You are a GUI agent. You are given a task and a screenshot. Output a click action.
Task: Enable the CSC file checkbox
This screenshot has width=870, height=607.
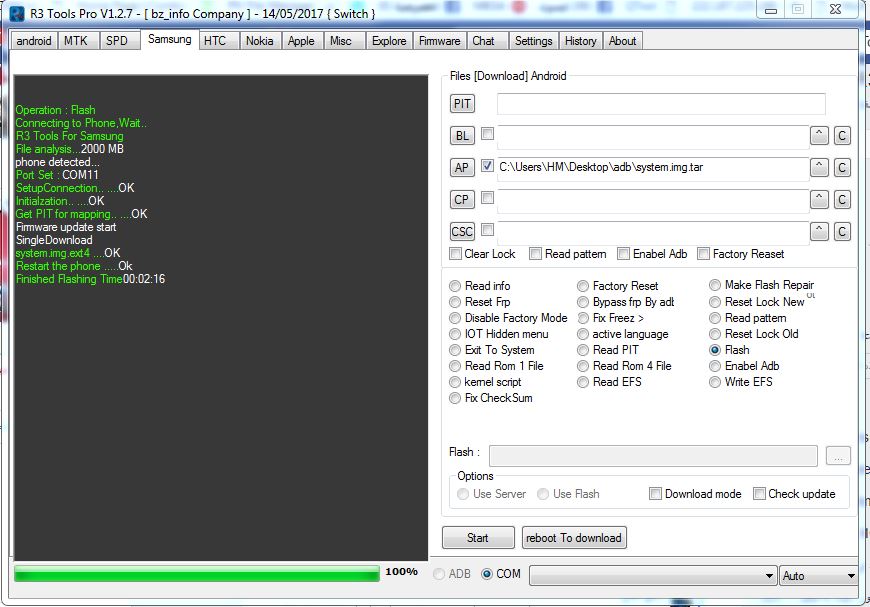[x=487, y=229]
